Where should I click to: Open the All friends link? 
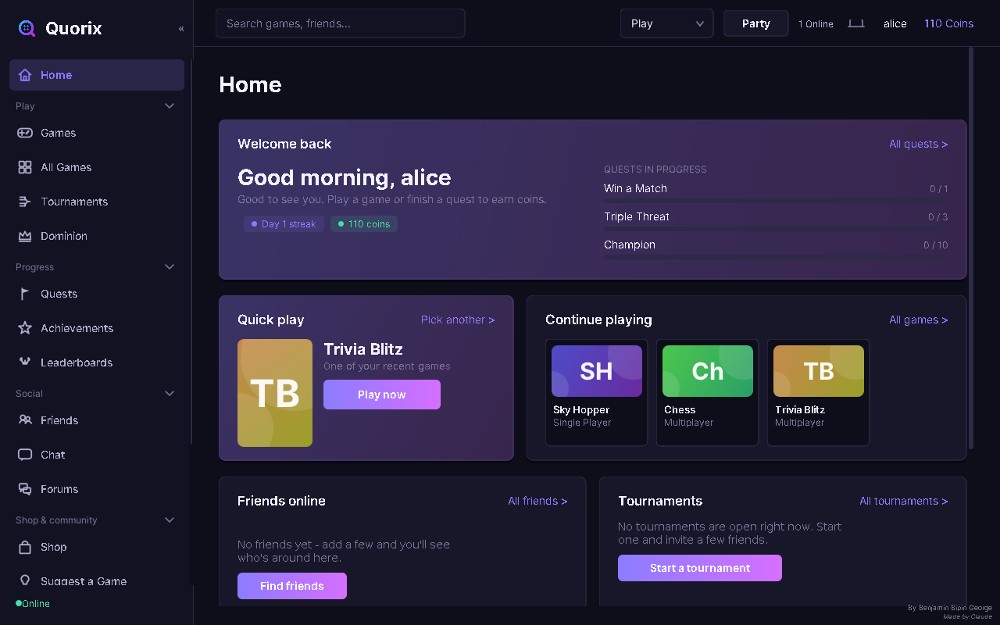(x=537, y=501)
